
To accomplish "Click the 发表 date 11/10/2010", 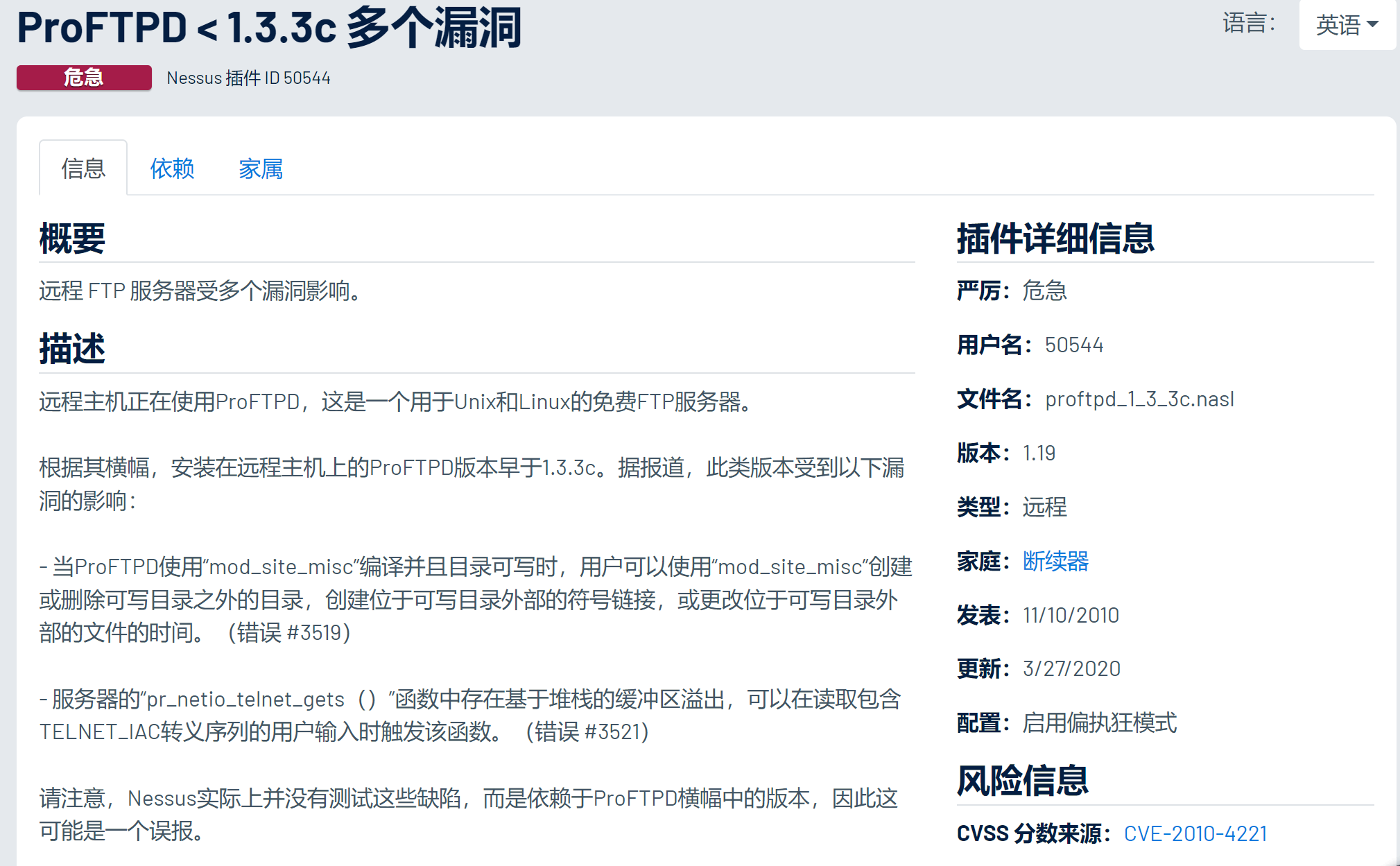I will pos(1071,615).
